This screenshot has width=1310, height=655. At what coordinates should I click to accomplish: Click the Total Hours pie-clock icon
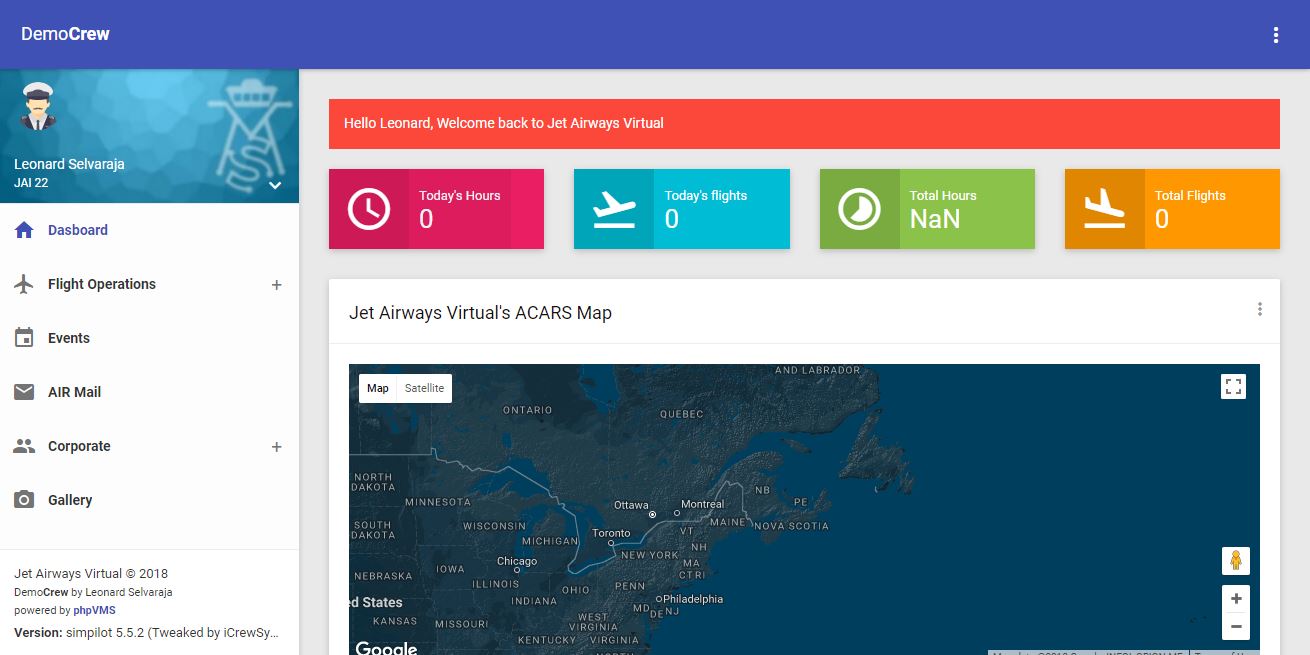[x=860, y=209]
